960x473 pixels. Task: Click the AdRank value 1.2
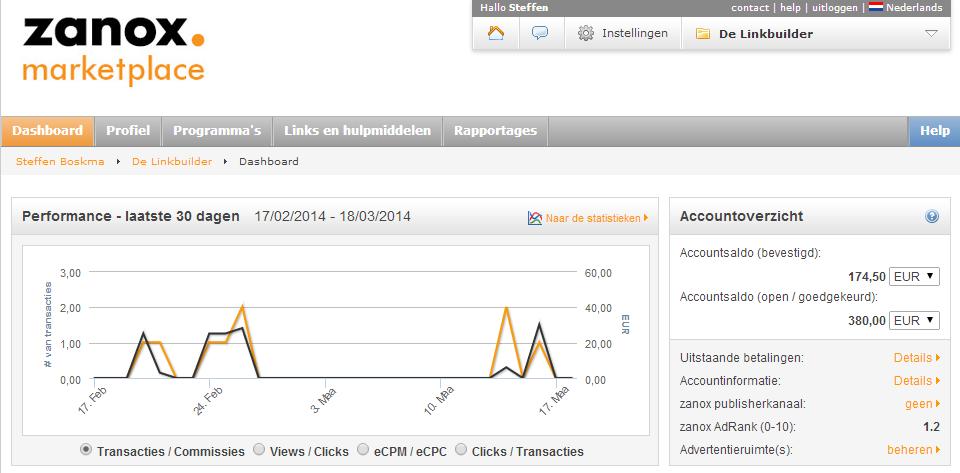click(x=931, y=427)
